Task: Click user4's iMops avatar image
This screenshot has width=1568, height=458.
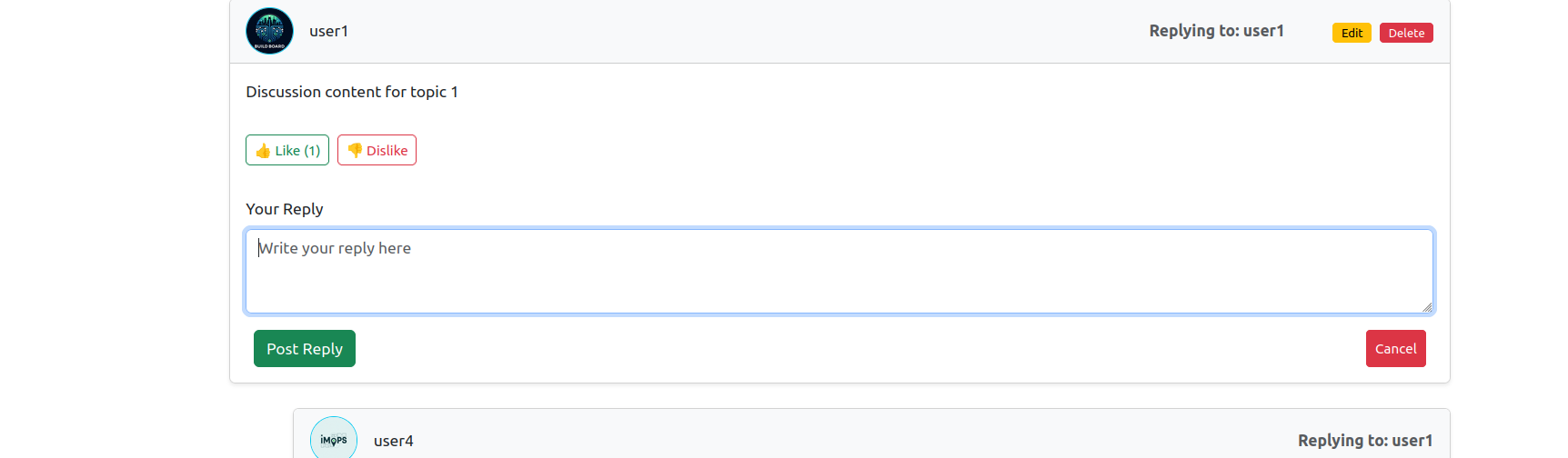Action: click(x=334, y=439)
